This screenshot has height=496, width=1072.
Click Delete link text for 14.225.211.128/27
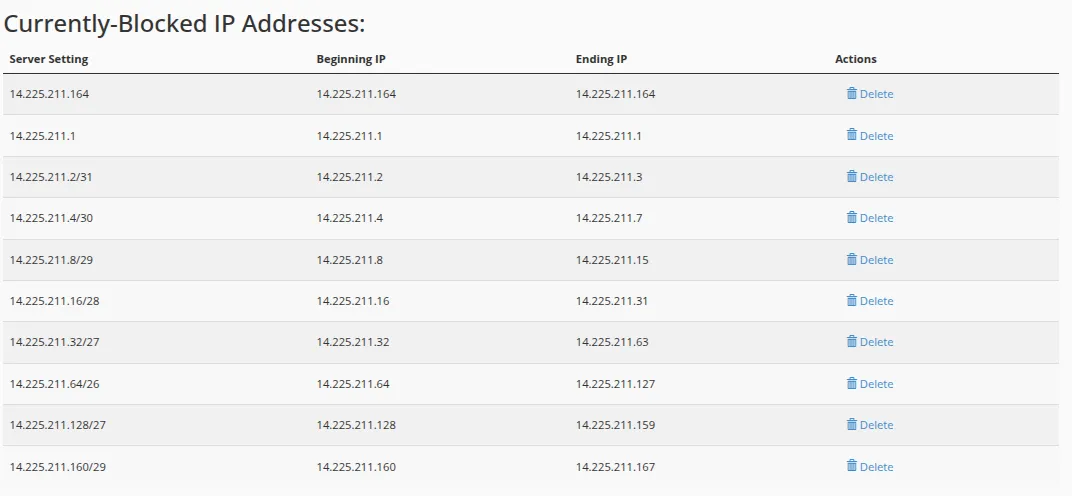point(876,425)
